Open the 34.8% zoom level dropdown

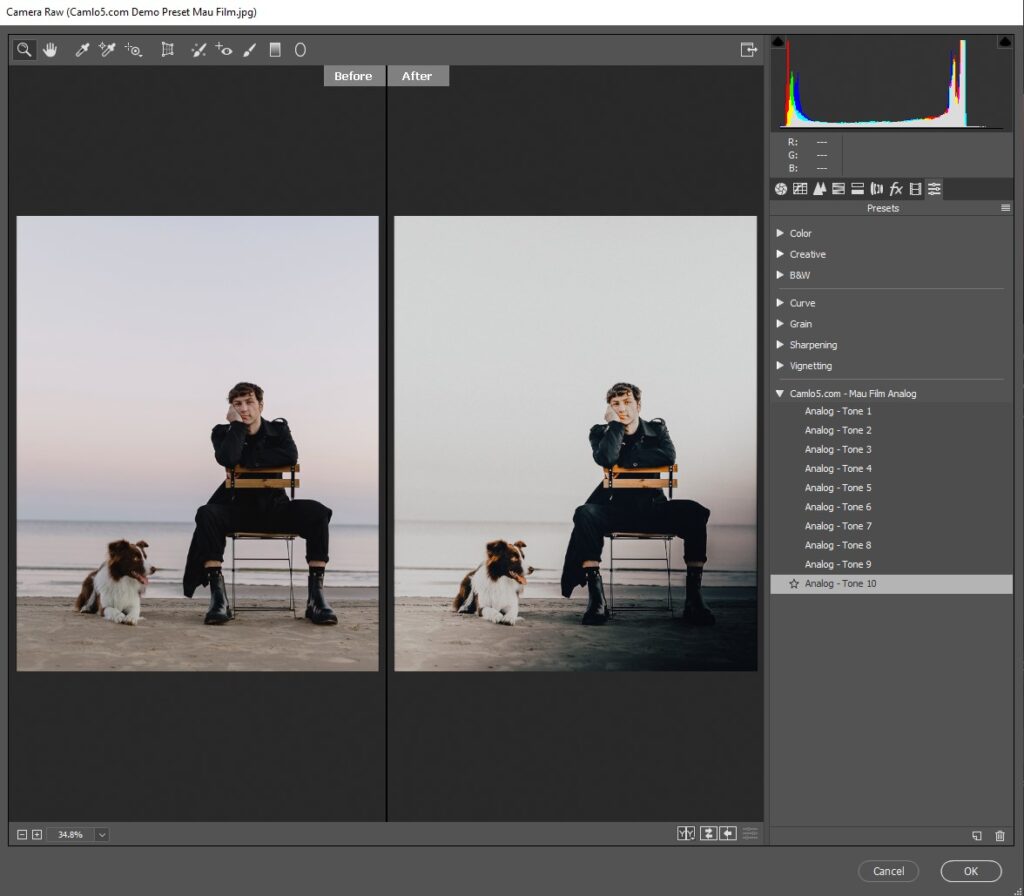[101, 835]
